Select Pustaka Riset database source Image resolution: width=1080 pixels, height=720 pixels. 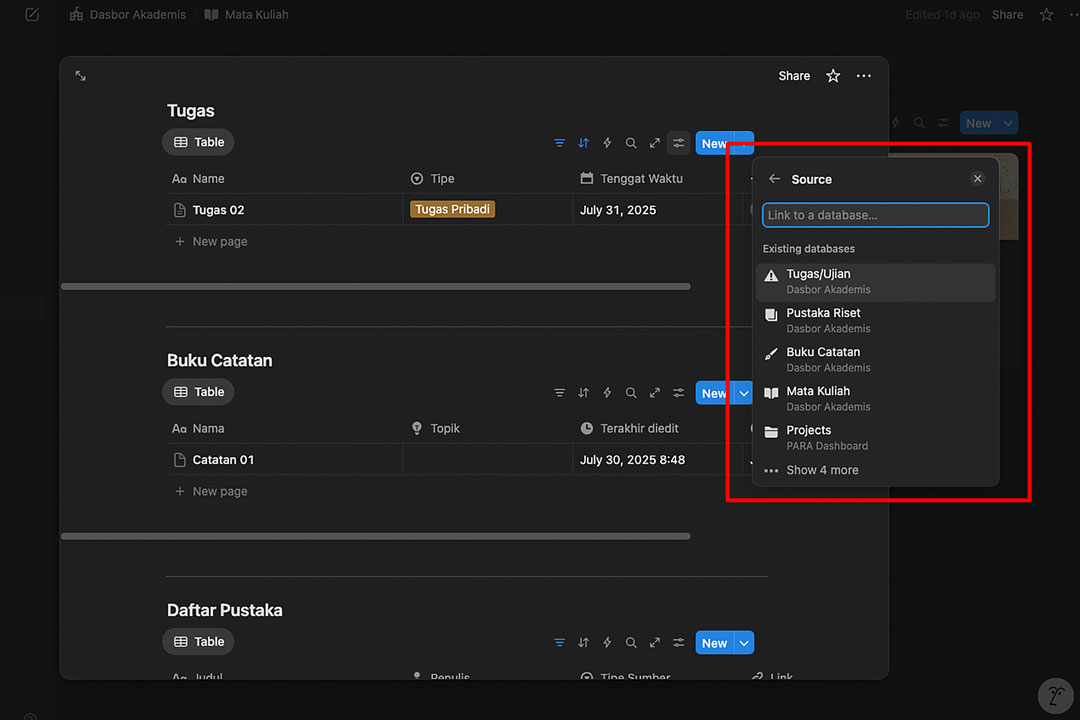coord(875,320)
